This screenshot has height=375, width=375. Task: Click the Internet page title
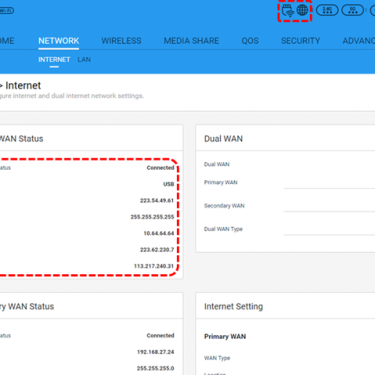click(x=23, y=86)
